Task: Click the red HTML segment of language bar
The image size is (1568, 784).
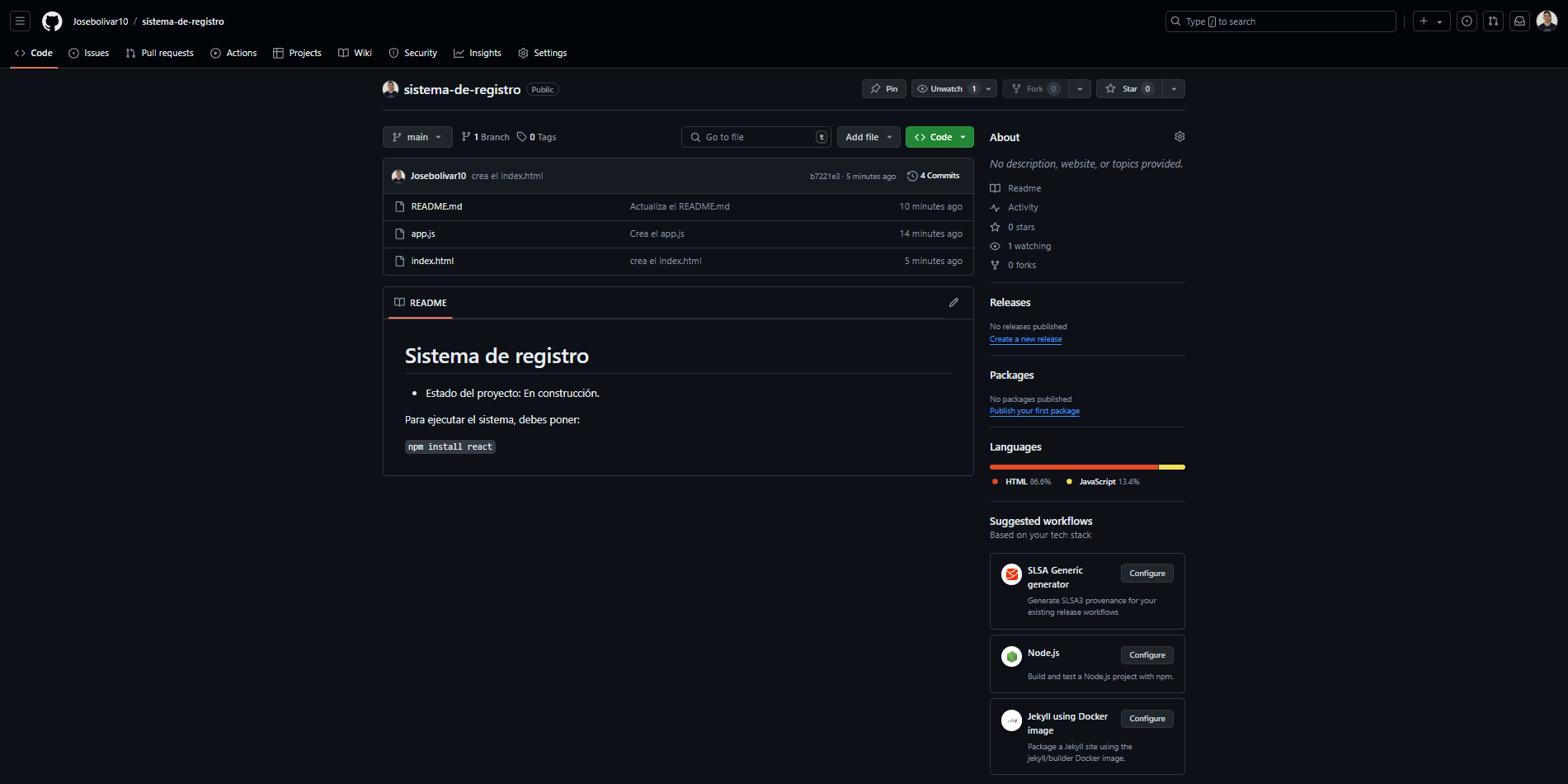Action: (x=1074, y=467)
